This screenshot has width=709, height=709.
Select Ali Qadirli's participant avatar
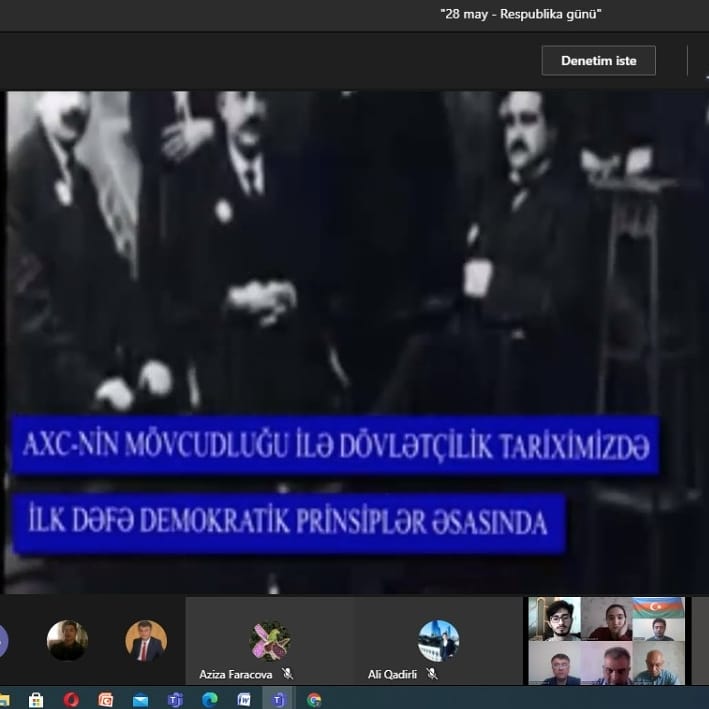click(438, 641)
